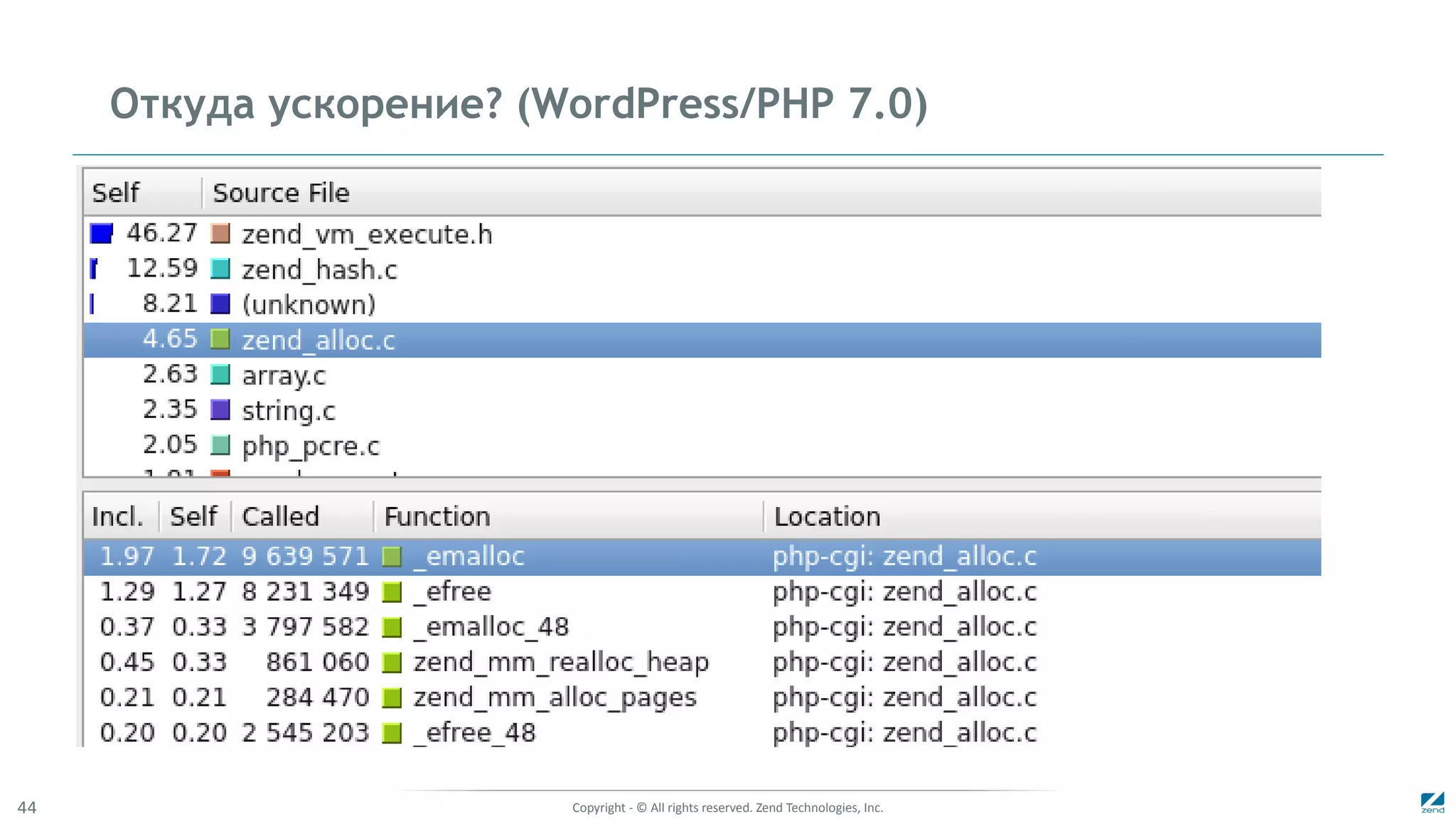
Task: Click the teal icon beside array.c
Action: tap(220, 375)
